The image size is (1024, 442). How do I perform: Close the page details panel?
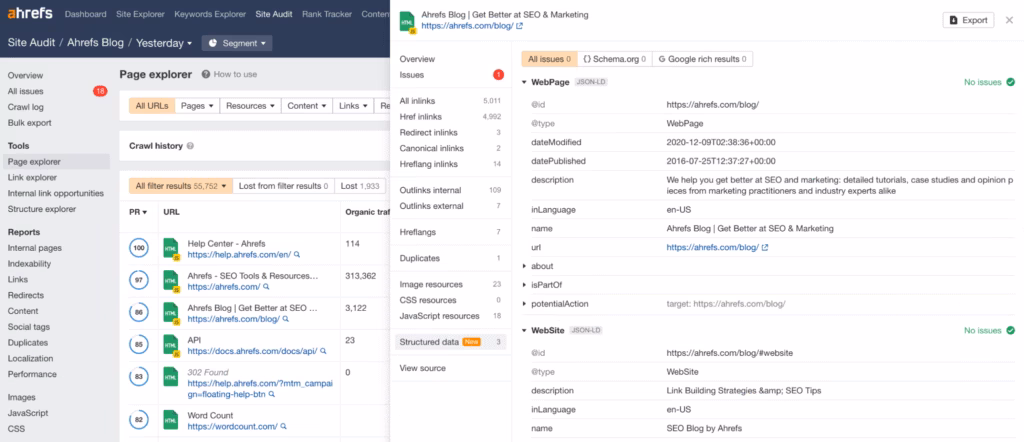tap(1008, 19)
